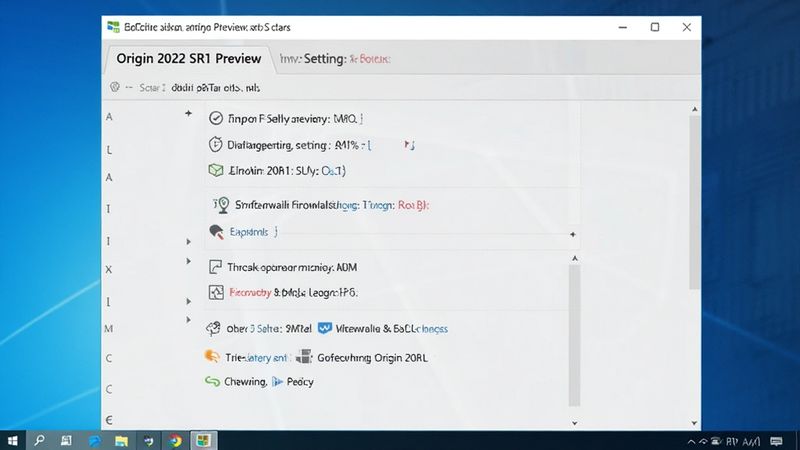Click the outlined icon before the 9Mtel row
This screenshot has width=800, height=450.
pyautogui.click(x=213, y=329)
